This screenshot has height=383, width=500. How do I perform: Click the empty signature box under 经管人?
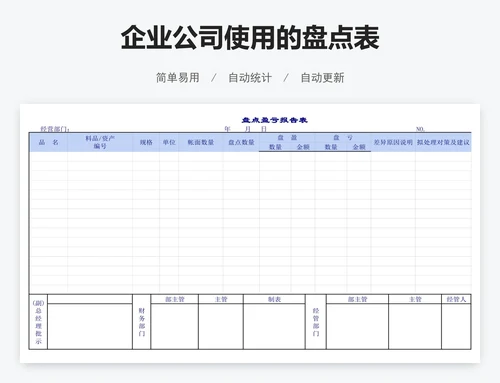pos(456,326)
